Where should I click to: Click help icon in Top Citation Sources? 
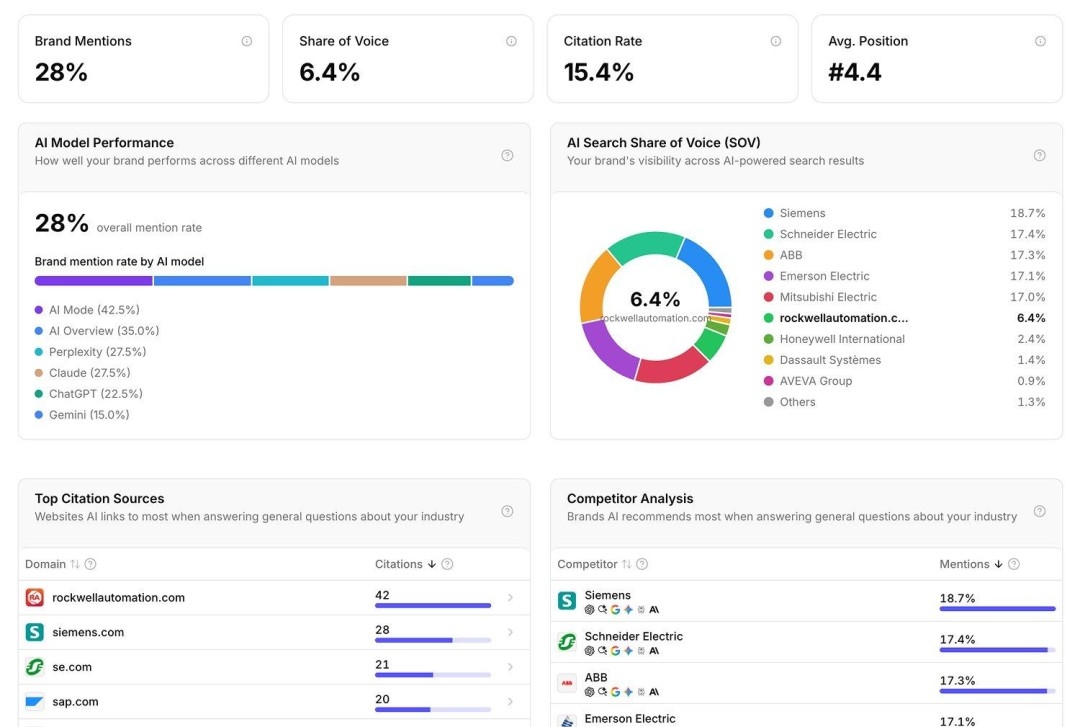coord(507,511)
